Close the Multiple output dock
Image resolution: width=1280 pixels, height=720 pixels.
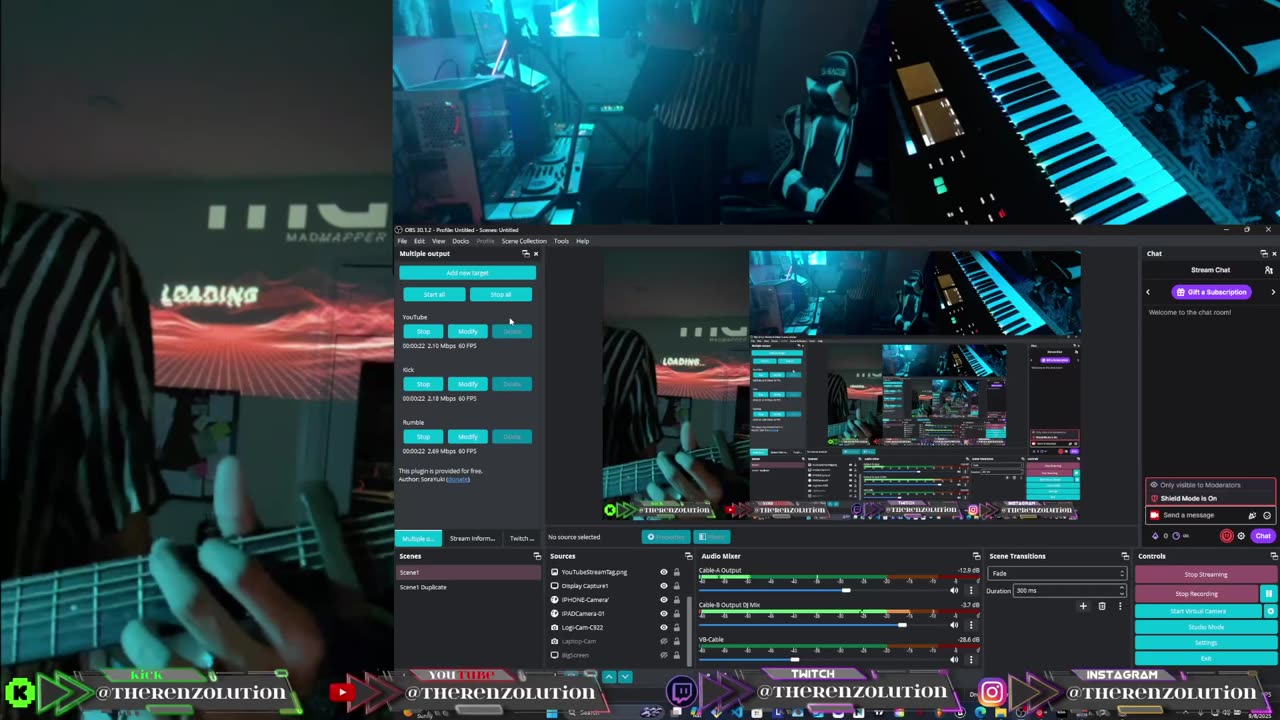point(535,254)
